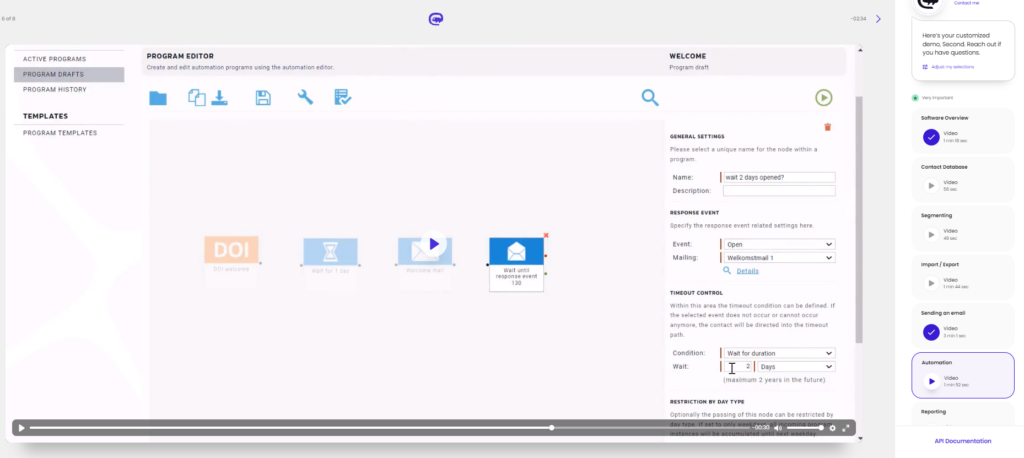Save program with floppy disk icon
The width and height of the screenshot is (1024, 458).
click(x=263, y=98)
